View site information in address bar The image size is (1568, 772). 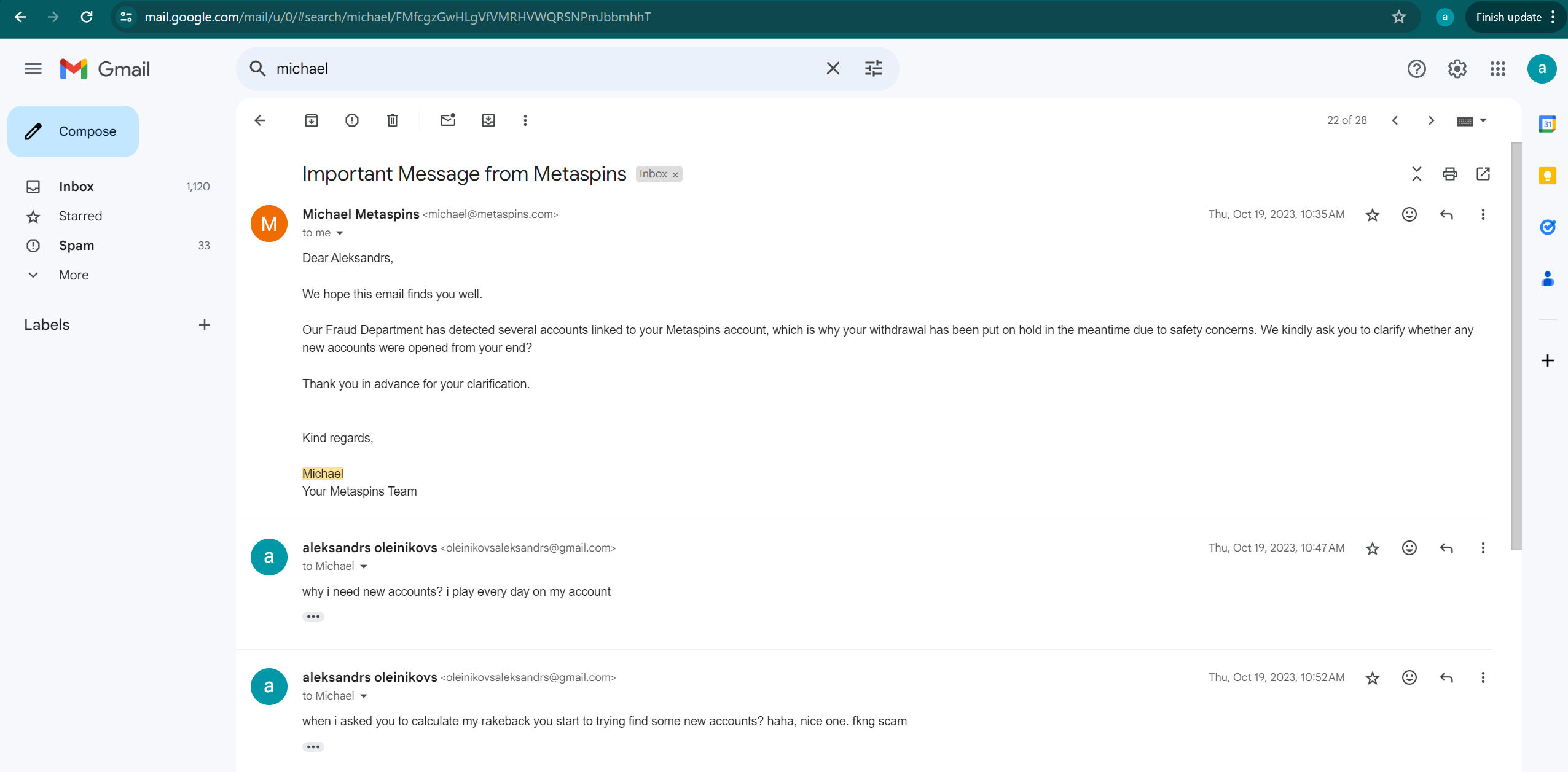point(126,17)
